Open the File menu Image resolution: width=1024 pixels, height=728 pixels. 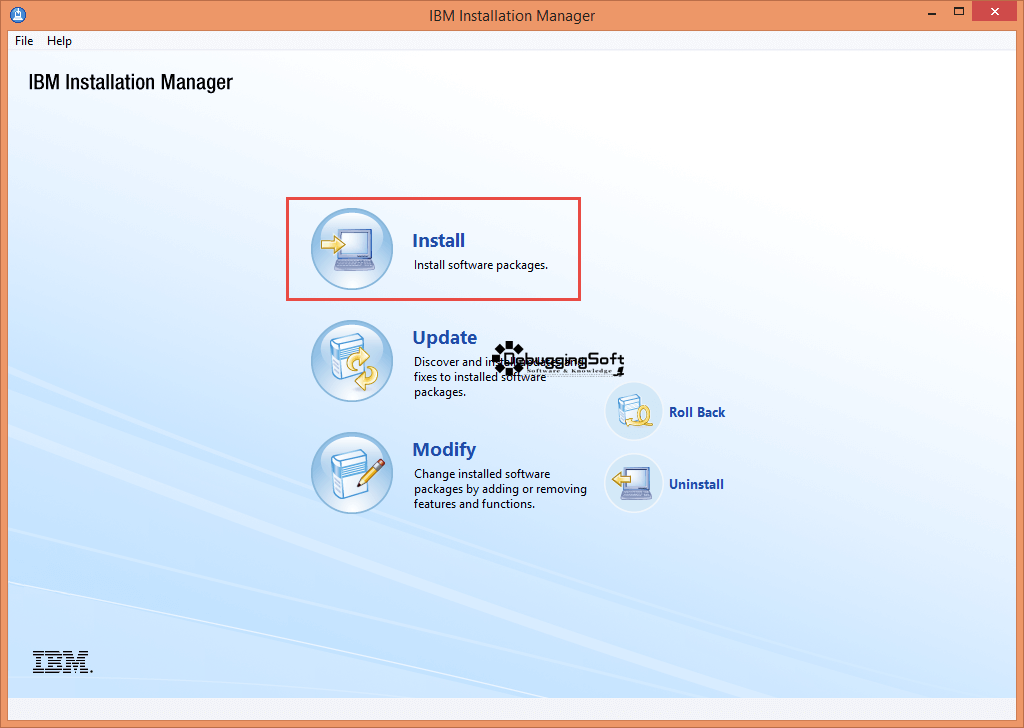point(24,40)
